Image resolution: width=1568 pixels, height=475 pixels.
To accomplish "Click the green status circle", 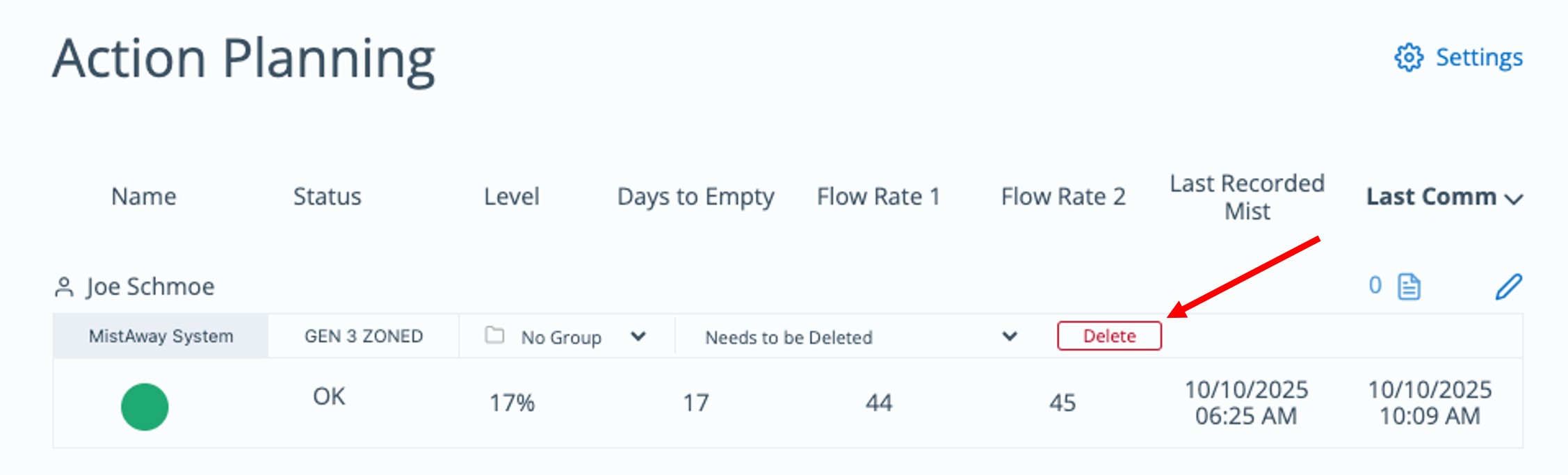I will pyautogui.click(x=145, y=407).
